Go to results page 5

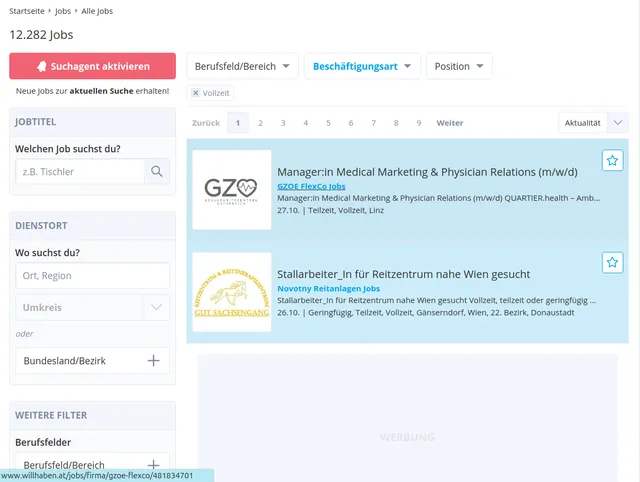coord(328,123)
